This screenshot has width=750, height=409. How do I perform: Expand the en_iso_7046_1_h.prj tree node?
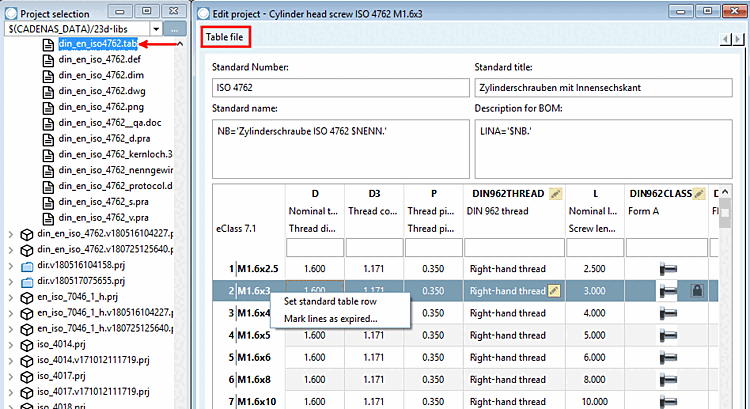point(11,297)
